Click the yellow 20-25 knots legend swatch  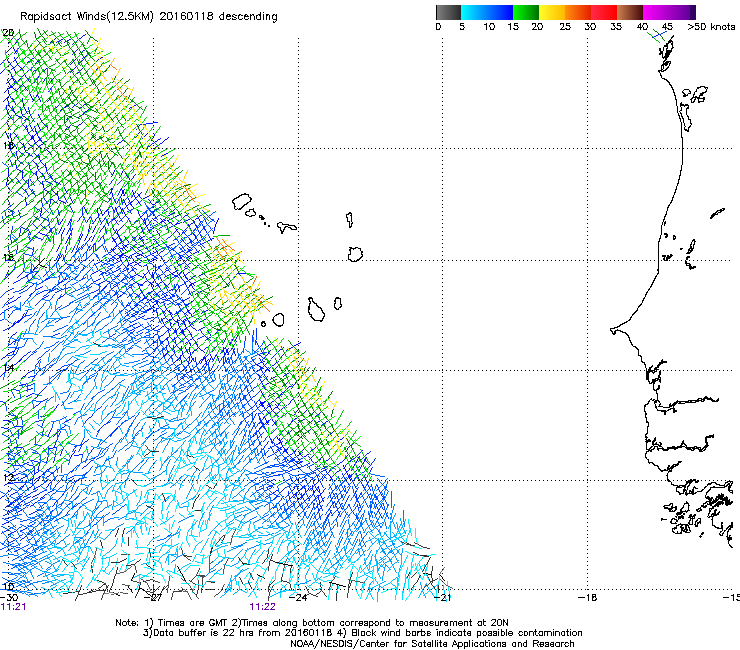552,12
